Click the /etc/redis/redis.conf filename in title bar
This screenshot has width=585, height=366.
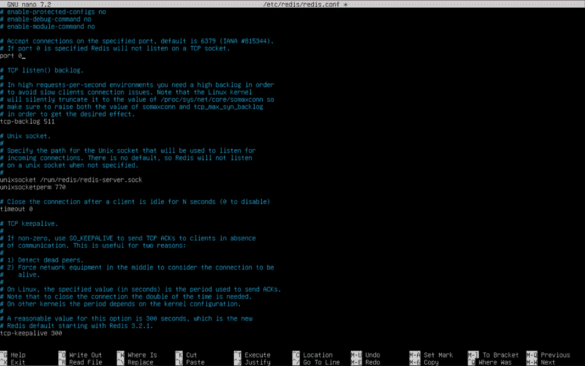click(x=301, y=4)
